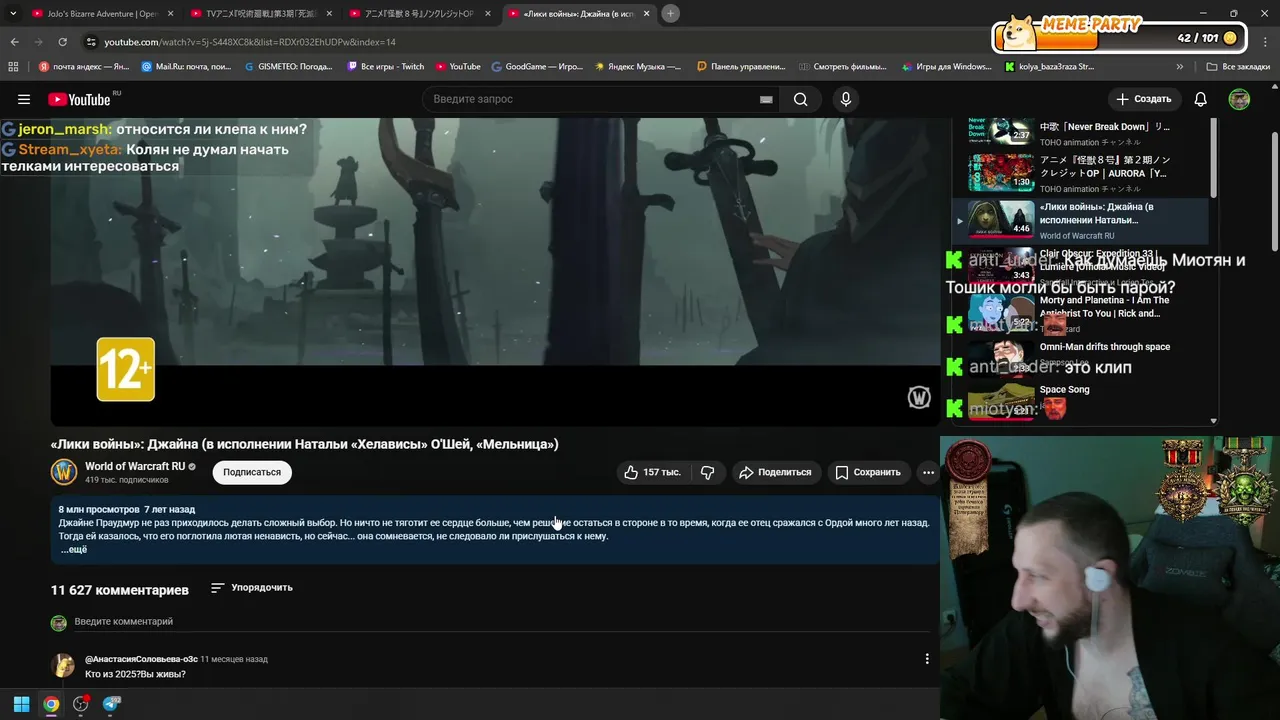The height and width of the screenshot is (720, 1280).
Task: Open the Mail.Ru bookmark
Action: (186, 67)
